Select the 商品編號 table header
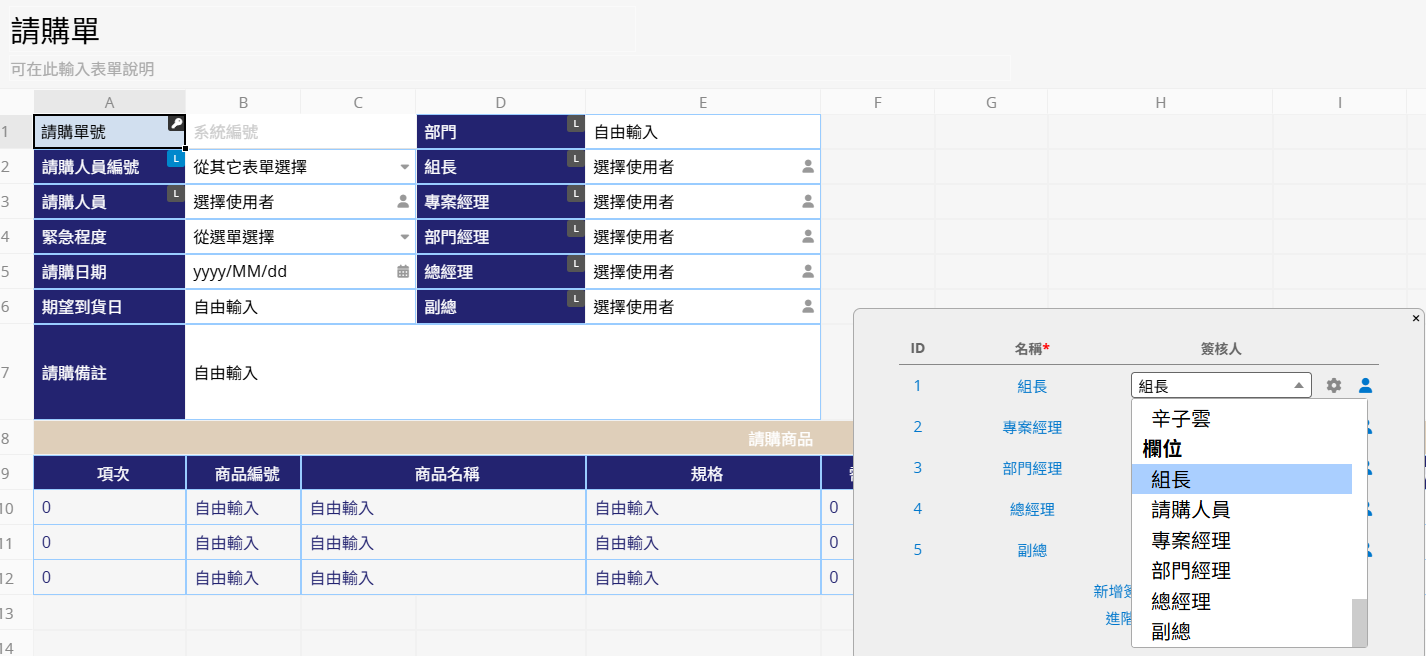 tap(243, 473)
